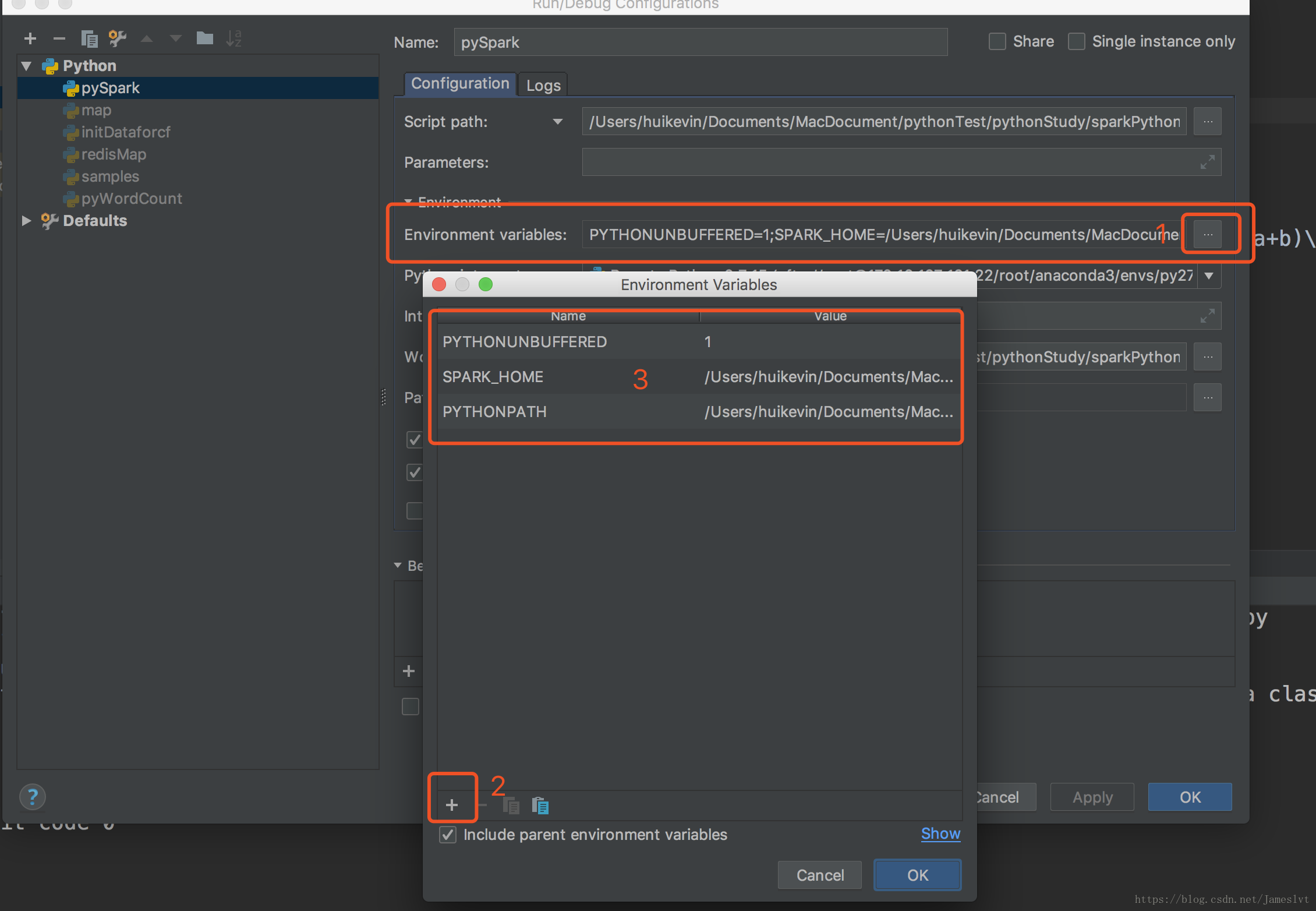1316x911 pixels.
Task: Toggle the unchecked option below the checked ones
Action: click(x=414, y=510)
